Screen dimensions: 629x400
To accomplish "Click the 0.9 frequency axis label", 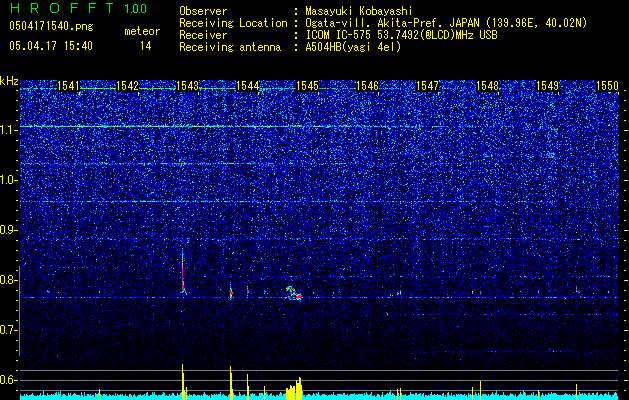I will pos(9,230).
